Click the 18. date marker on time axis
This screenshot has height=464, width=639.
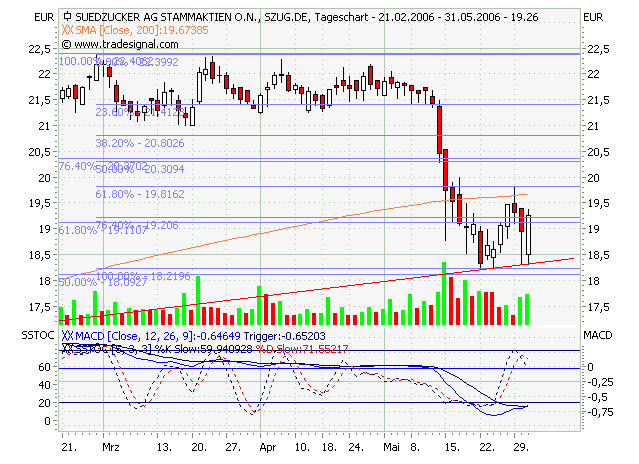tap(329, 447)
